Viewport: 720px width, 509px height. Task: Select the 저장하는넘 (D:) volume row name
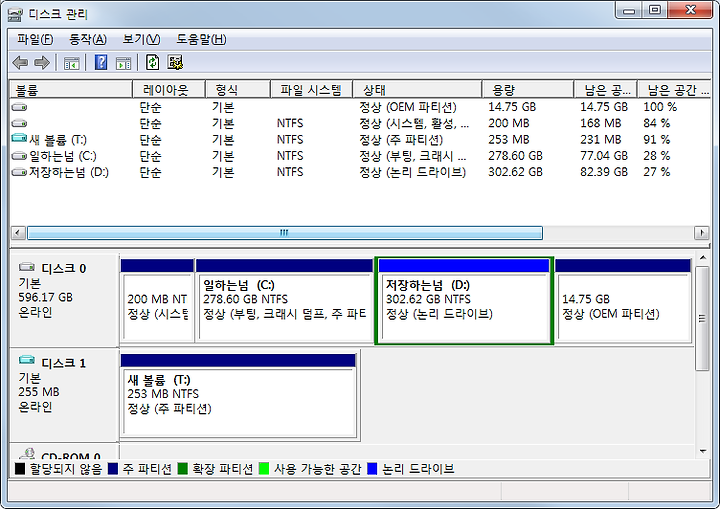[x=69, y=172]
